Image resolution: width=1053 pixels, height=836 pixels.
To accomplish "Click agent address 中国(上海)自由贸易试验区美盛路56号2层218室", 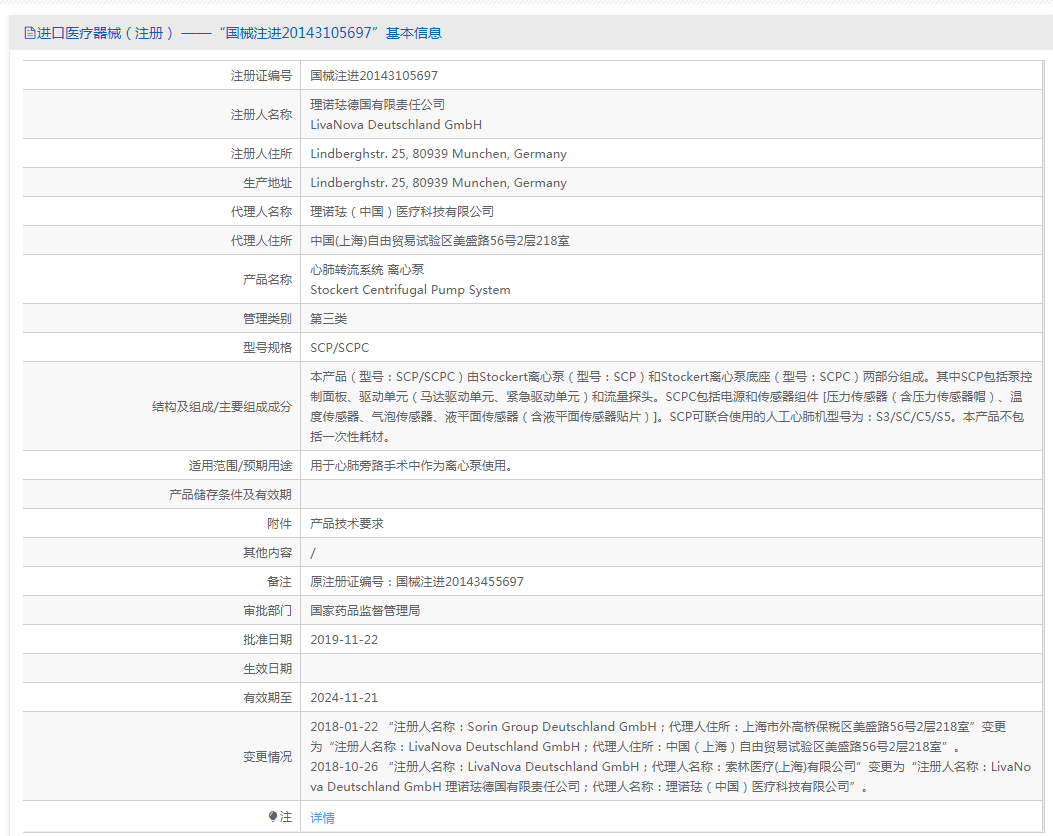I will pos(440,240).
